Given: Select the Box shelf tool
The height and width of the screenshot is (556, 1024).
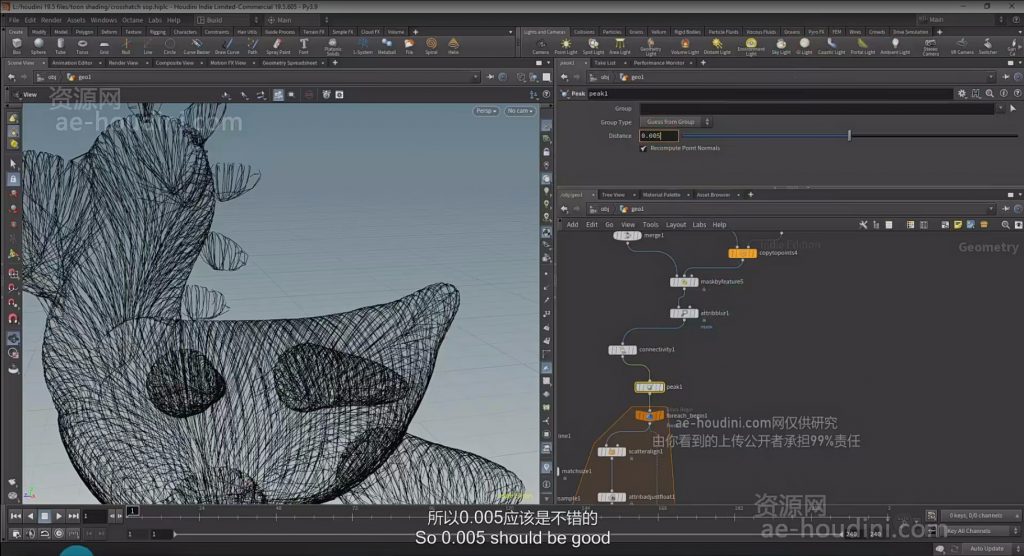Looking at the screenshot, I should [x=16, y=46].
